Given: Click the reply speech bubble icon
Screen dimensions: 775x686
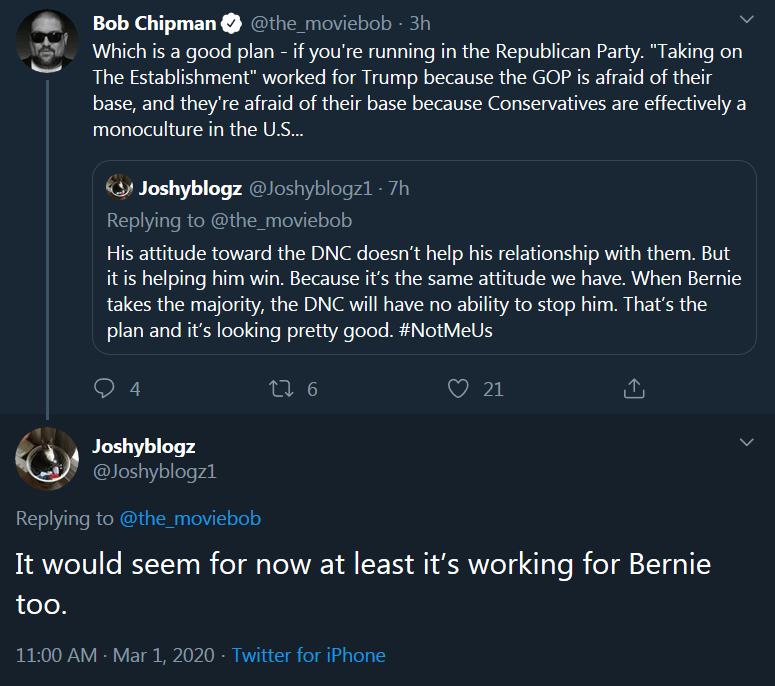Looking at the screenshot, I should pyautogui.click(x=104, y=388).
